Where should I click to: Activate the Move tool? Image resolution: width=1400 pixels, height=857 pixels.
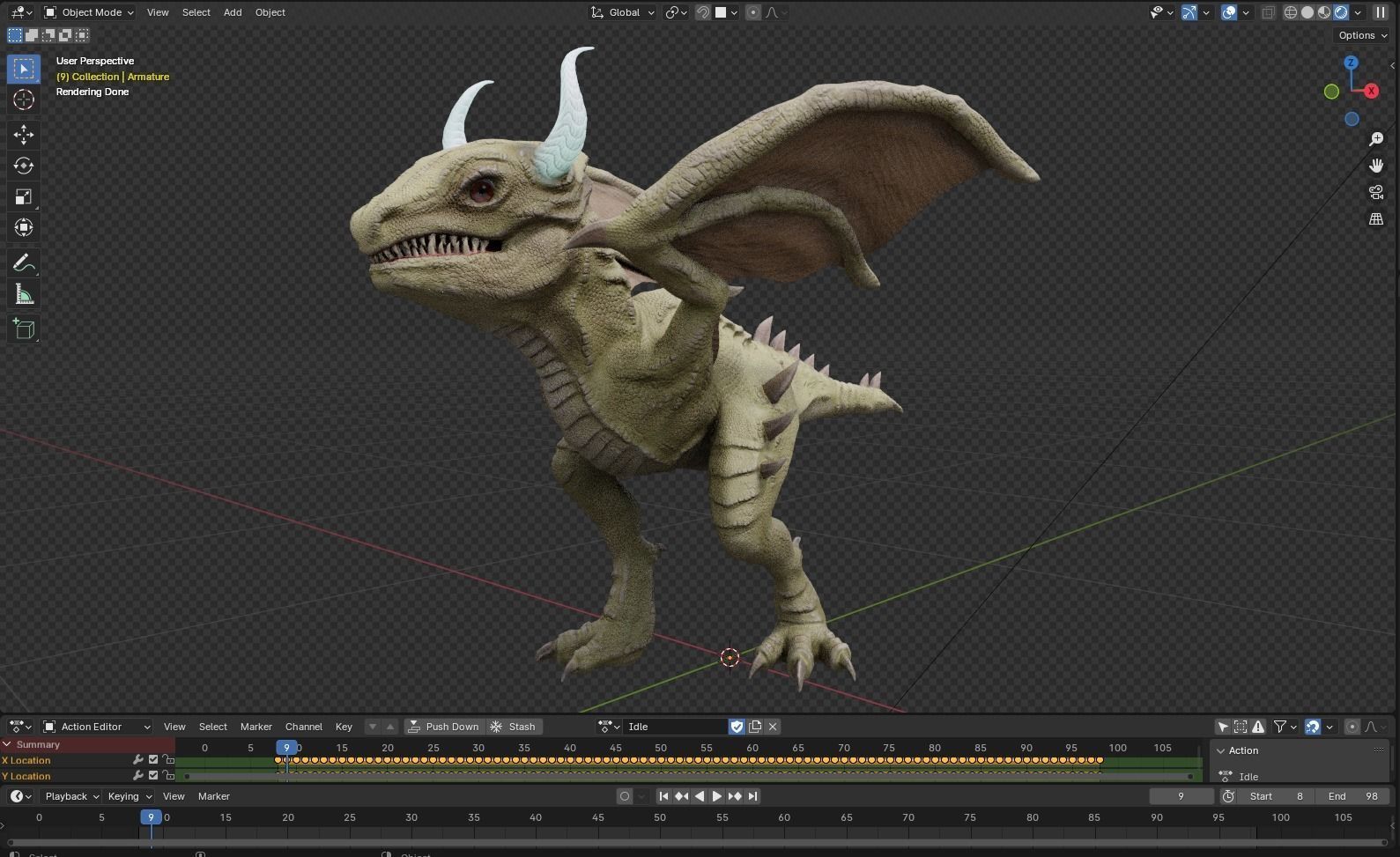pyautogui.click(x=24, y=135)
